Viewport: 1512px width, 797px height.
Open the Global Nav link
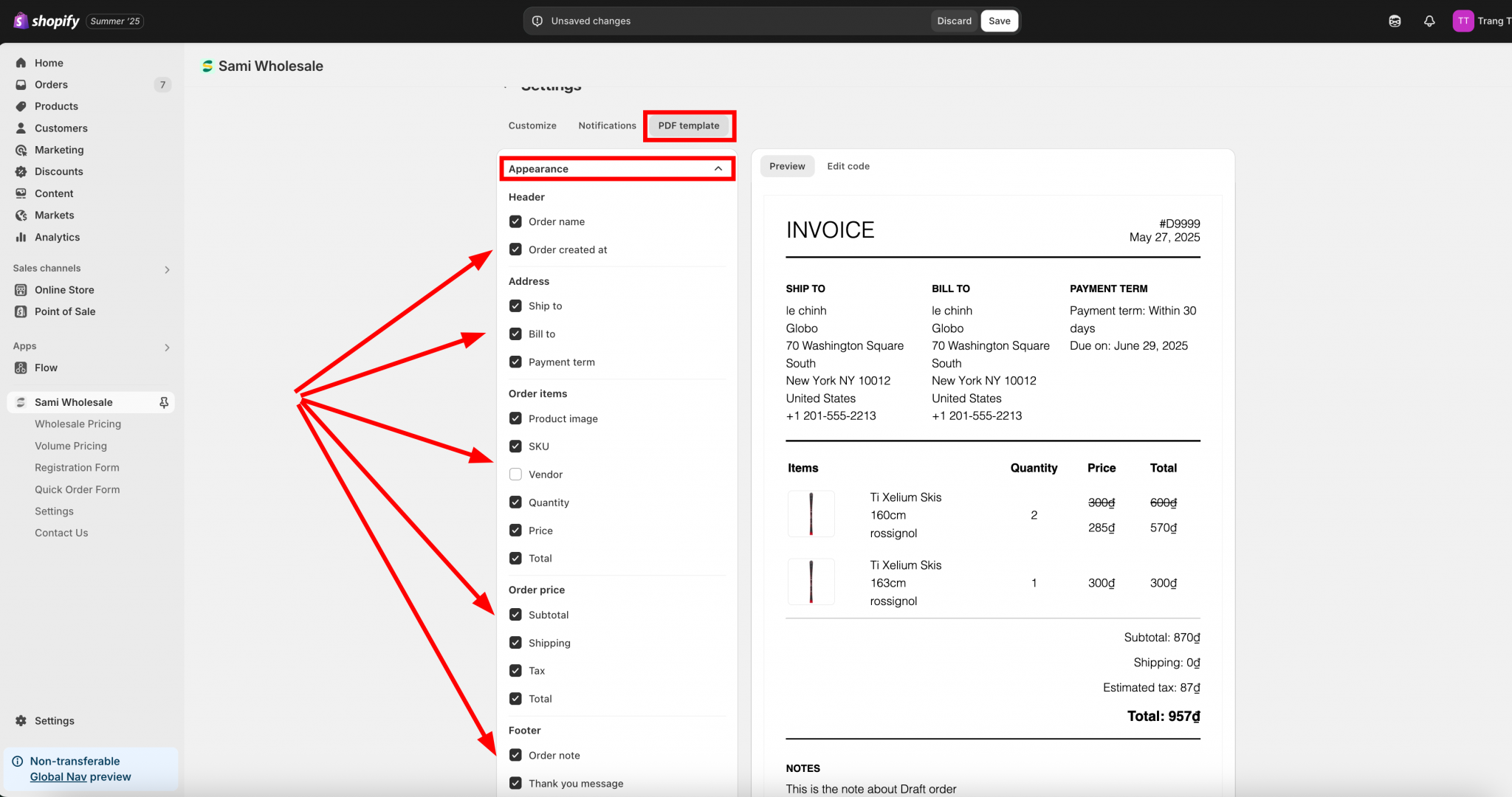[58, 776]
